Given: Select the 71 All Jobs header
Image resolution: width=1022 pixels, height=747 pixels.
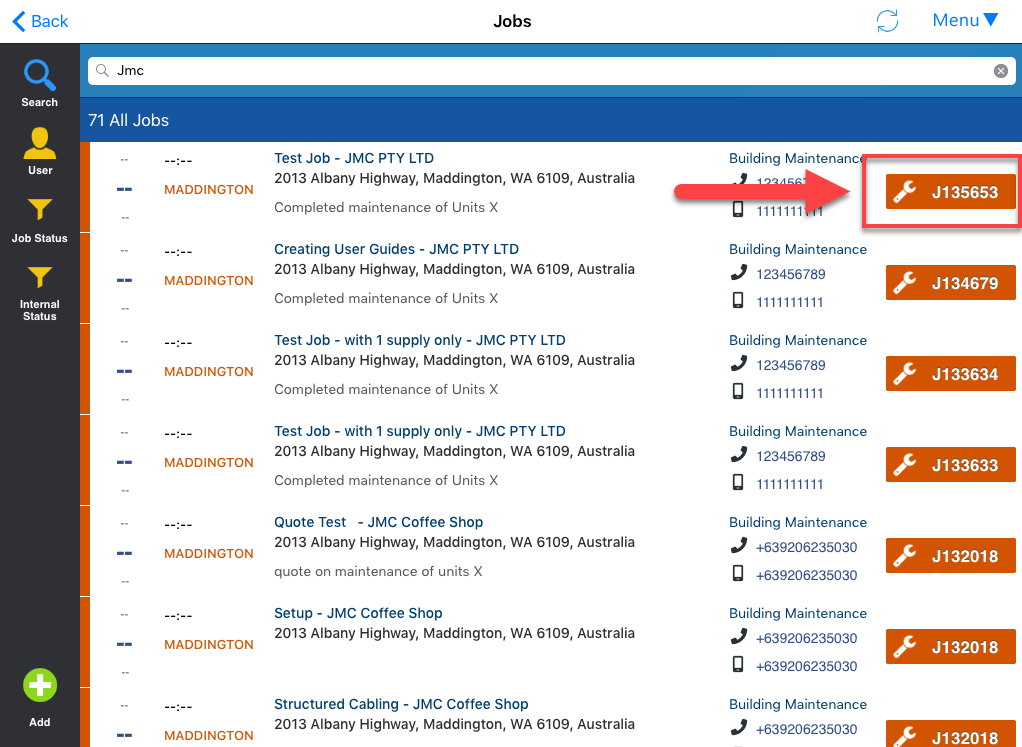Looking at the screenshot, I should coord(129,120).
